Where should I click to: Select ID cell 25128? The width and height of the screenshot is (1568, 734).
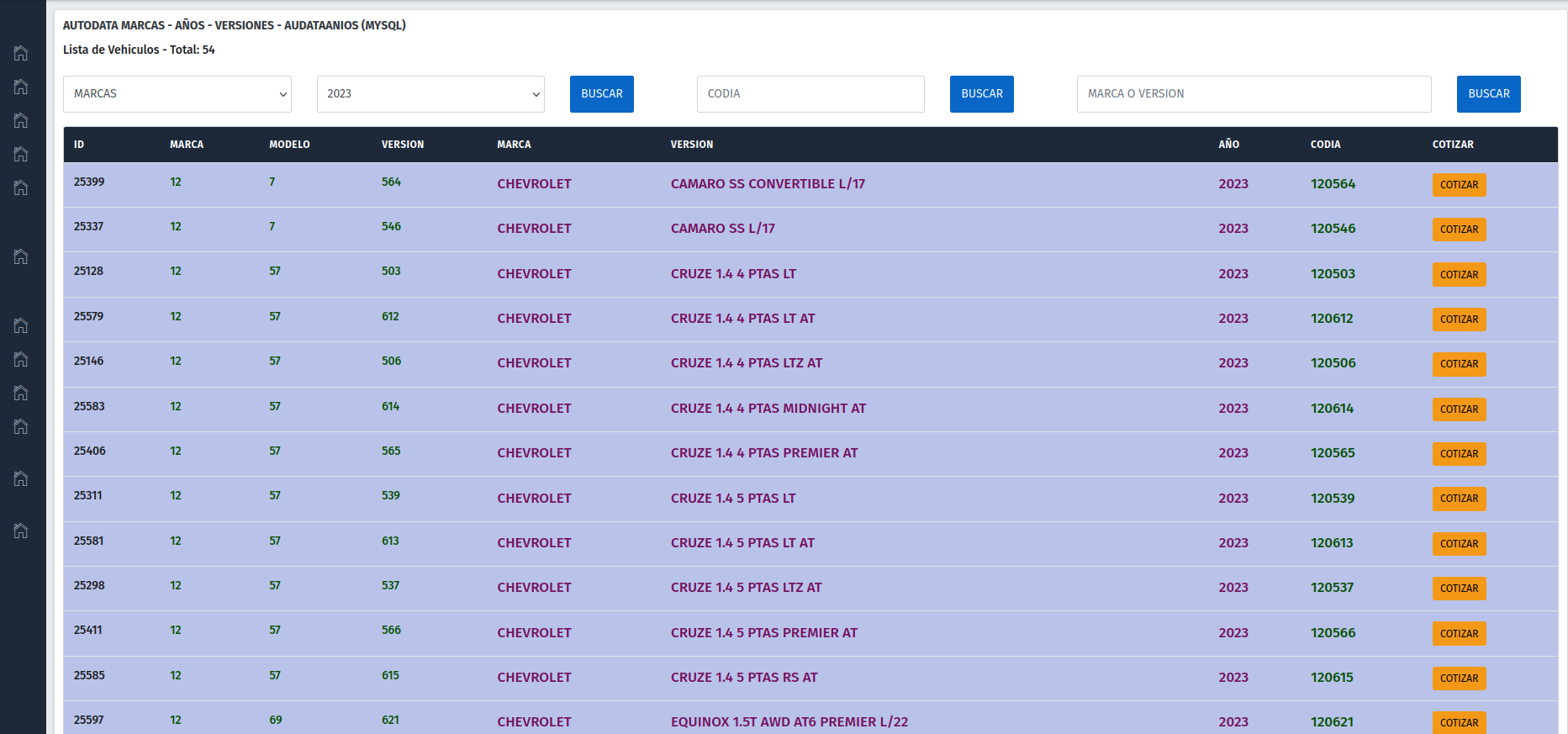88,271
